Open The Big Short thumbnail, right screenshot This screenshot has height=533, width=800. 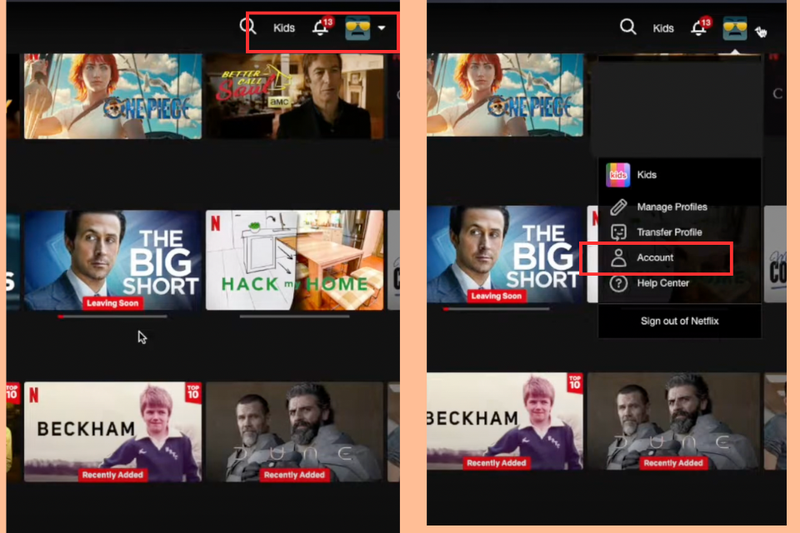coord(505,255)
